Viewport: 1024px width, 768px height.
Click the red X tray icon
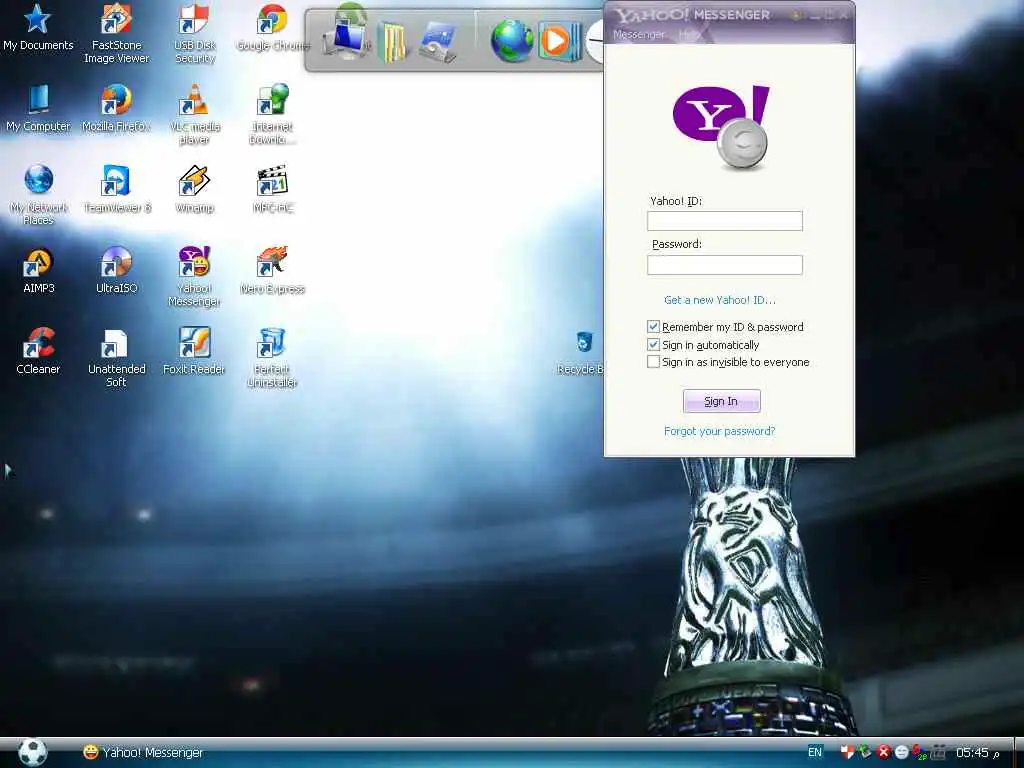pos(884,752)
